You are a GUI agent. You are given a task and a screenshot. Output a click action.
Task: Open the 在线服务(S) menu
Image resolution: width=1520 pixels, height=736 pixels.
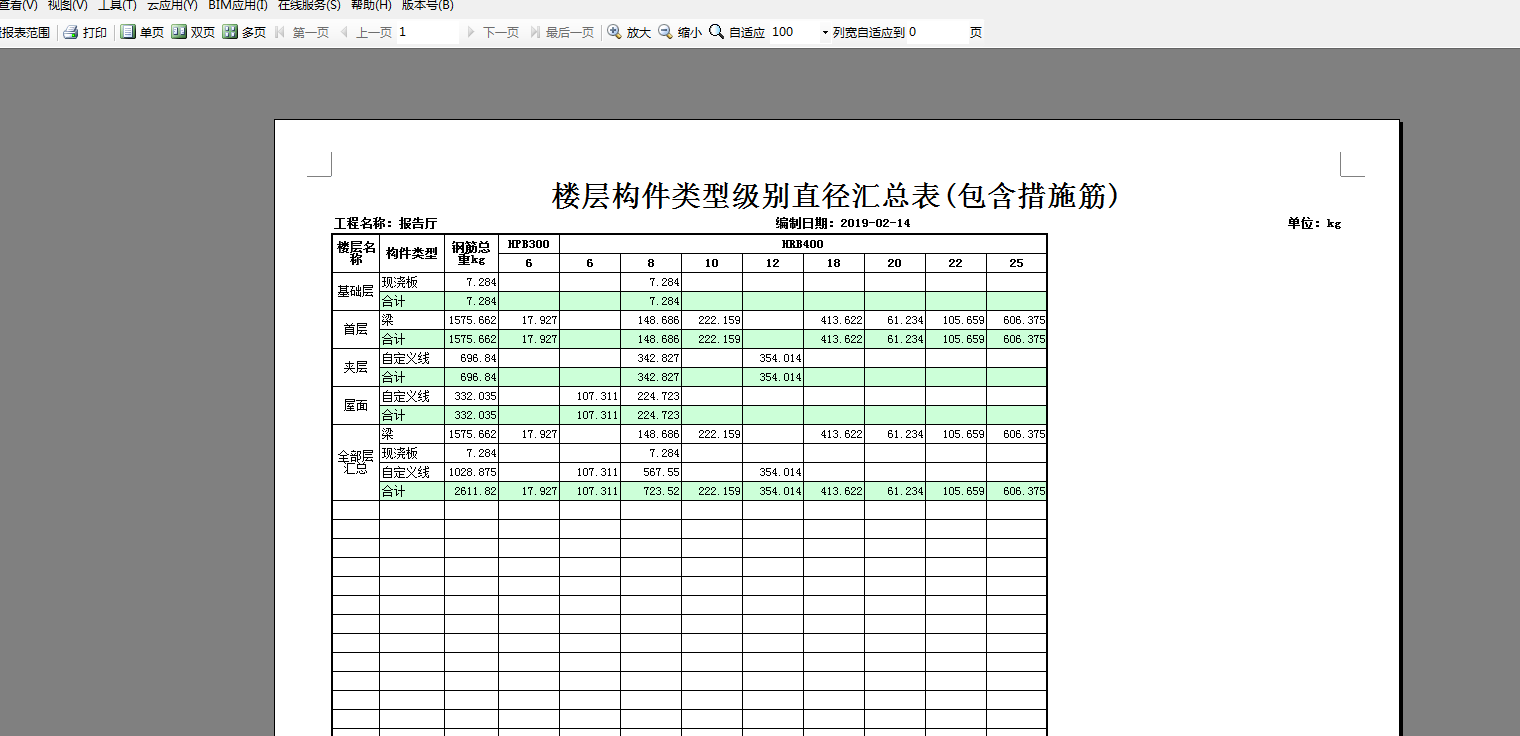pyautogui.click(x=309, y=5)
